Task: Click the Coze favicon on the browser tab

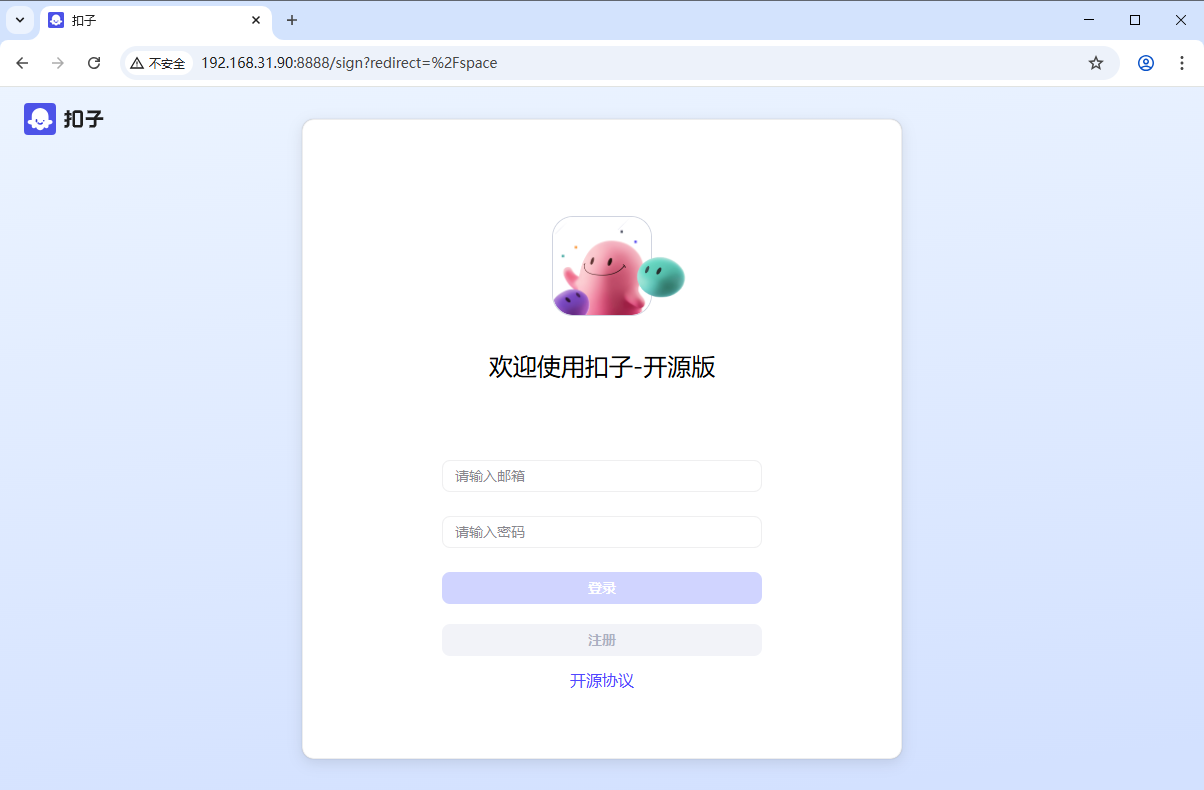Action: [55, 20]
